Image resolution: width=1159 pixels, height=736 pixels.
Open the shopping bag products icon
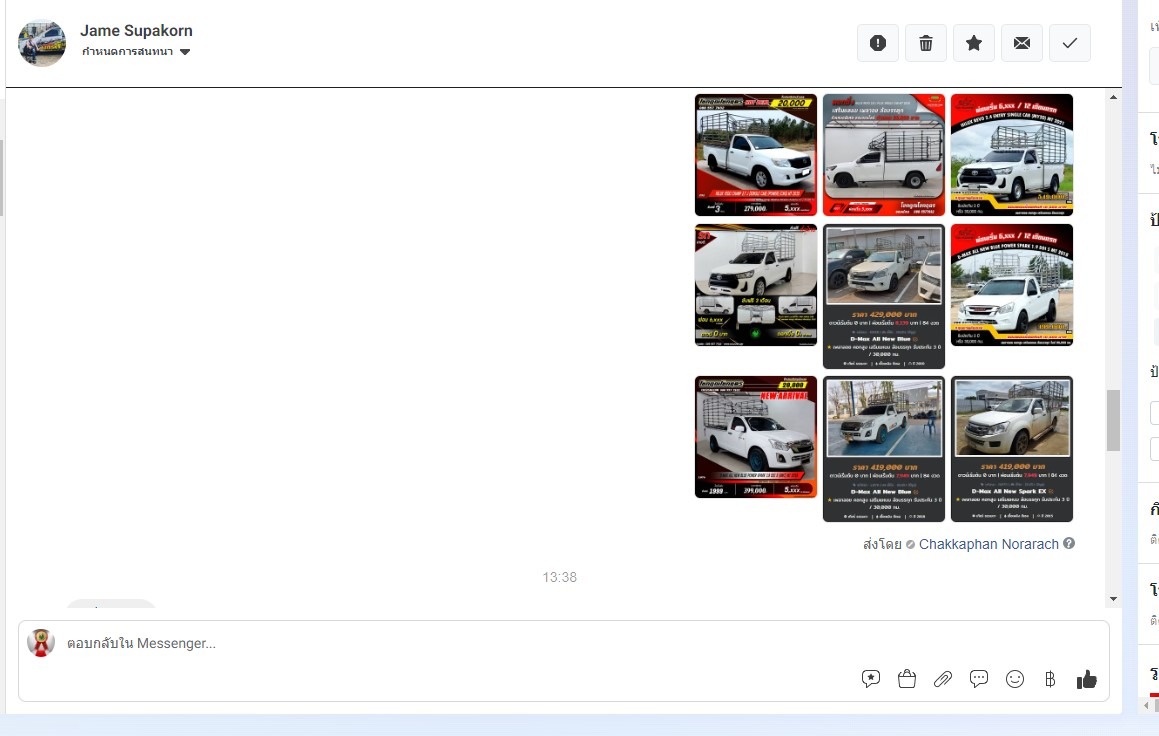907,678
